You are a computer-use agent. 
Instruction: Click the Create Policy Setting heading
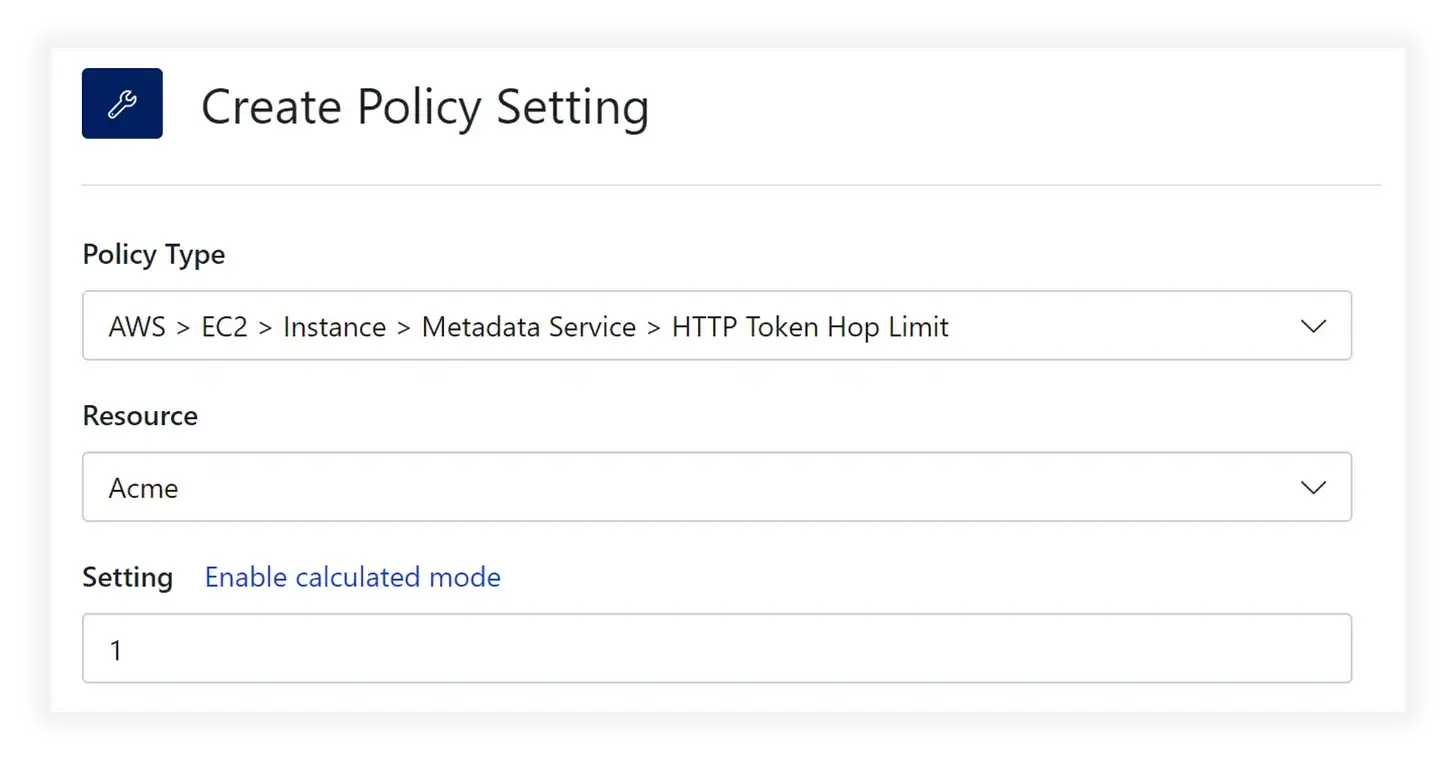pos(425,107)
